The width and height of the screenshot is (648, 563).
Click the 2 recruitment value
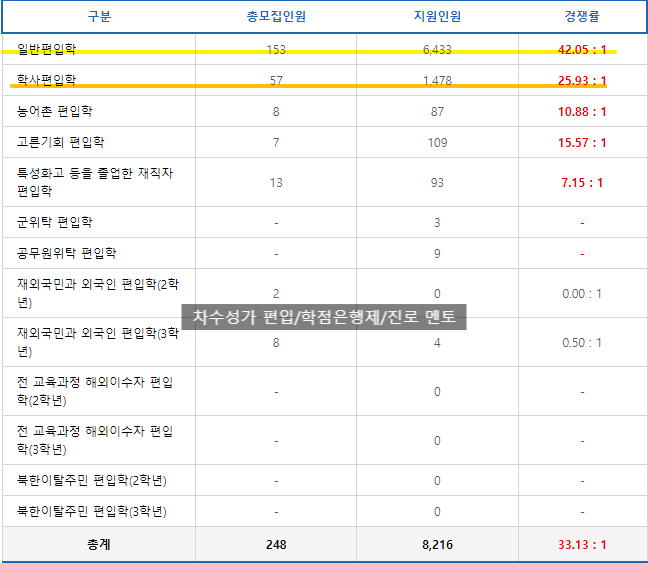276,294
